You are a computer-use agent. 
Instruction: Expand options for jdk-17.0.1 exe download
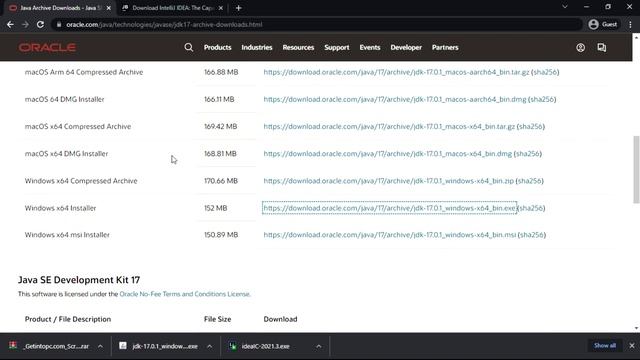209,346
